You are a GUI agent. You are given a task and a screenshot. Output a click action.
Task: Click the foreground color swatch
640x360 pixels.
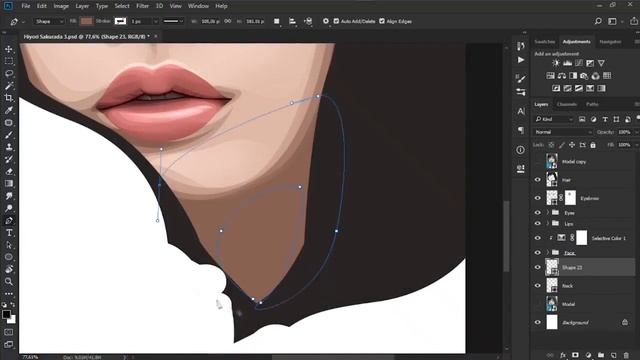pos(6,314)
